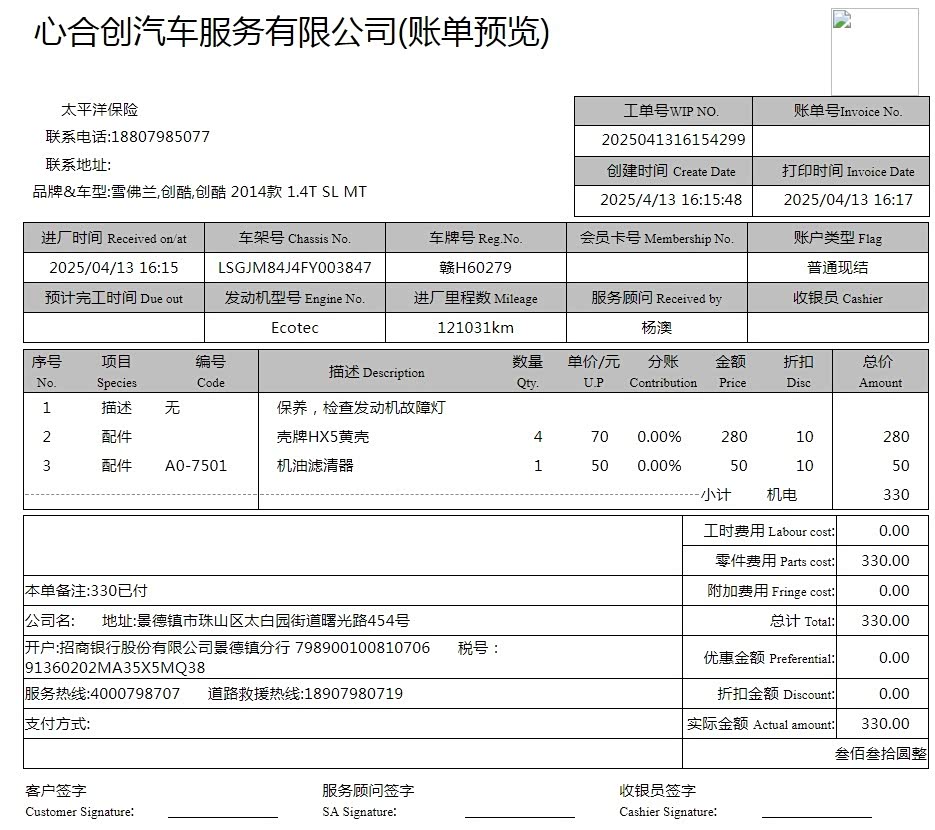Viewport: 935px width, 830px height.
Task: Click the empty 账单号 Invoice No. cell
Action: point(840,140)
